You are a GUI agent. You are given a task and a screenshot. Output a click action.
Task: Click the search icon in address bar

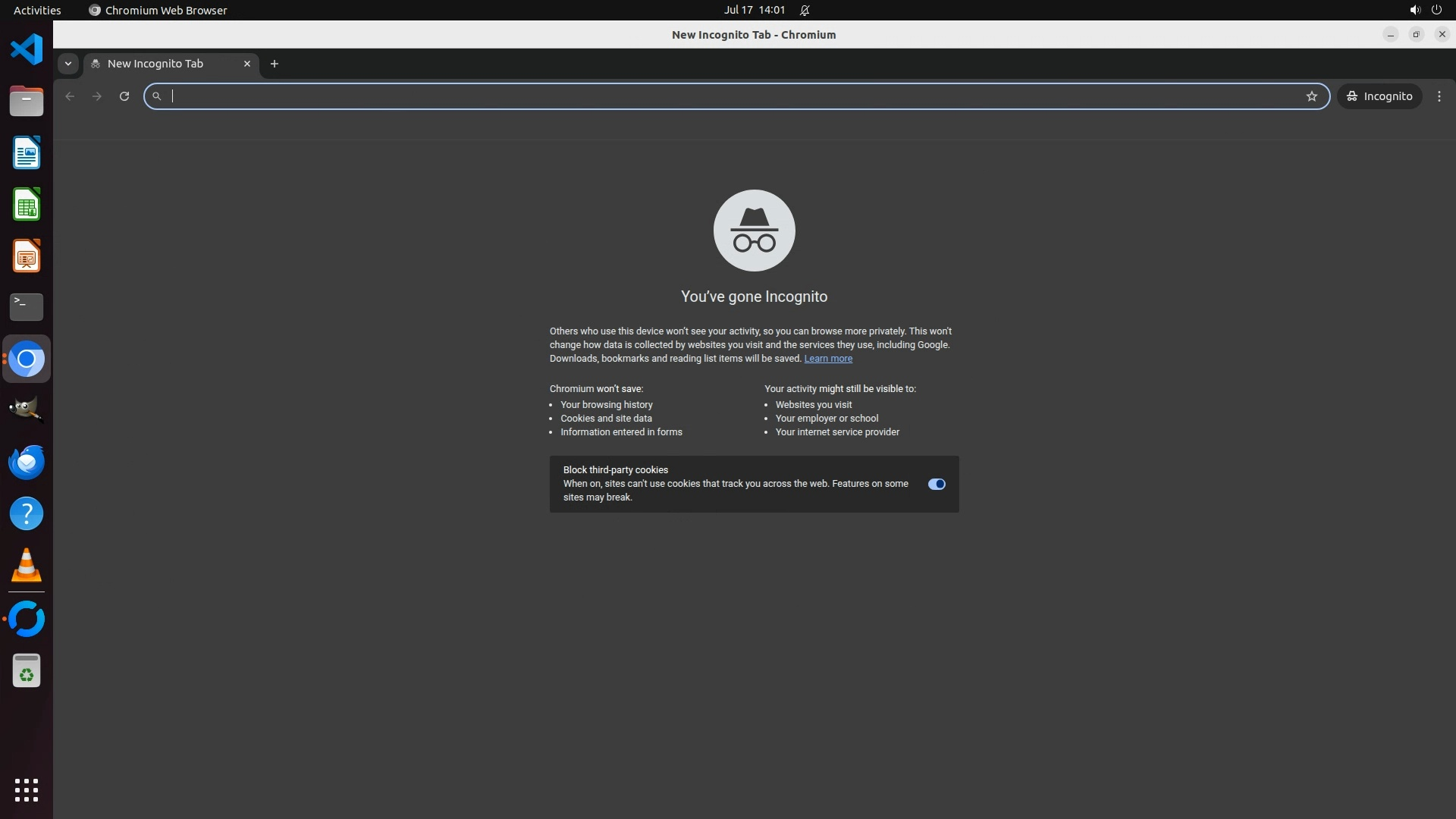157,96
